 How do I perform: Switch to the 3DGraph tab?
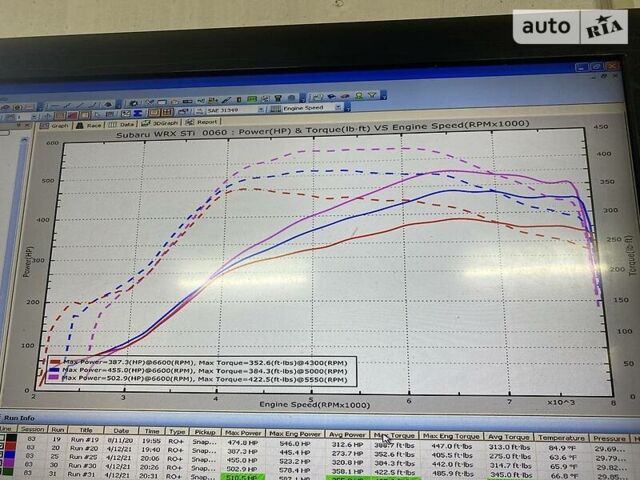pos(160,123)
